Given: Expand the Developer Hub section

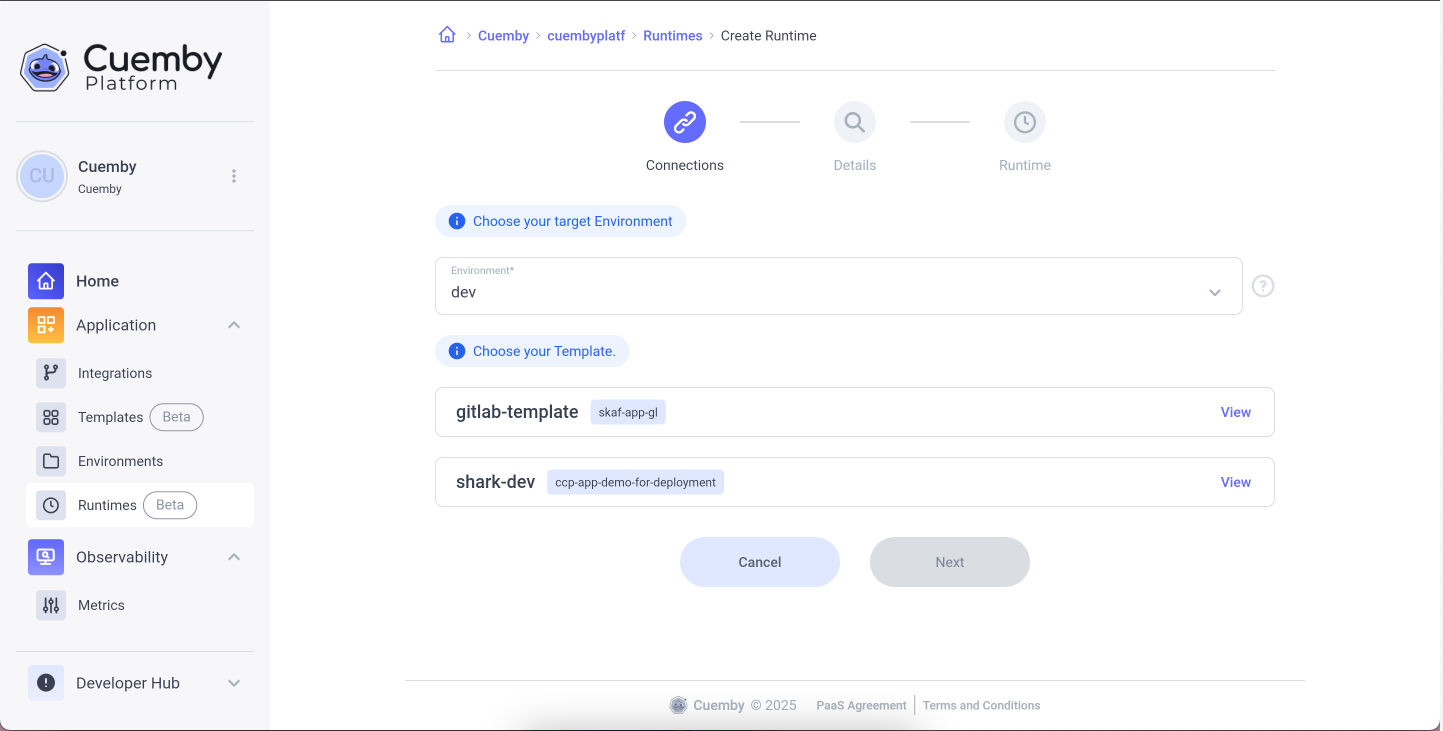Looking at the screenshot, I should click(x=234, y=683).
